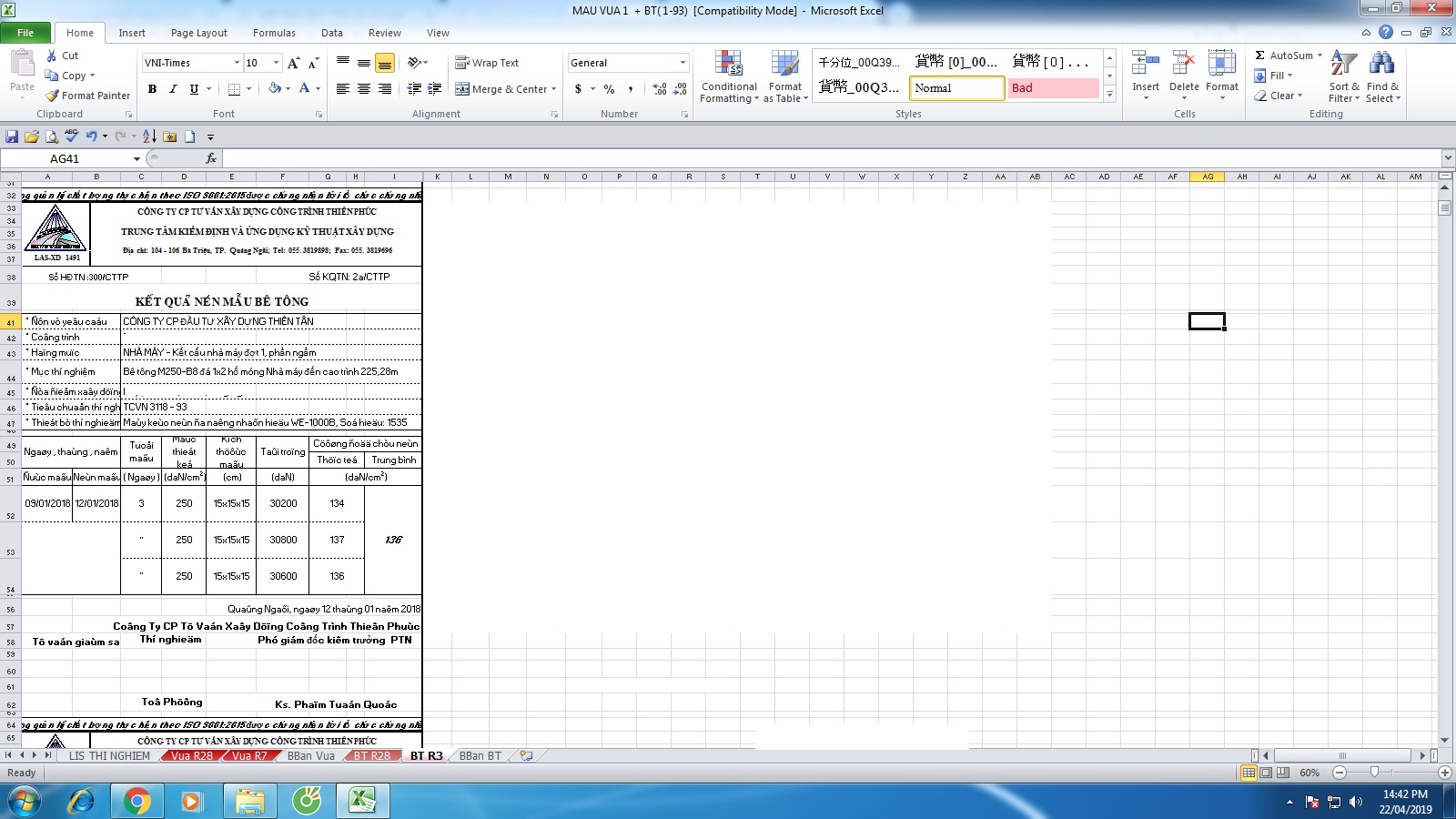
Task: Open the VNI-Times font name dropdown
Action: pos(237,63)
